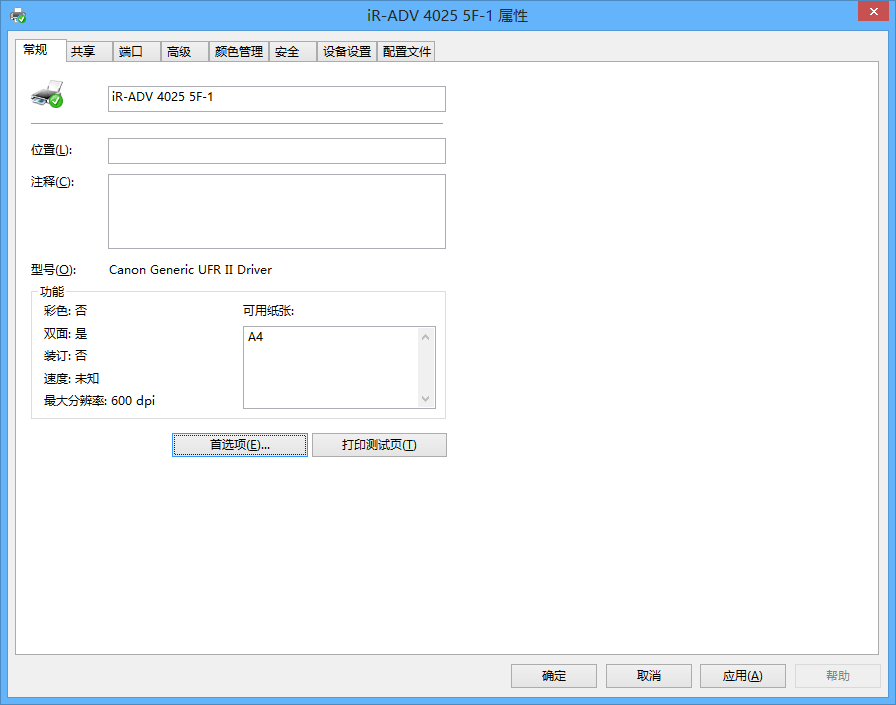Click the 首选项(E) button
896x705 pixels.
(239, 445)
